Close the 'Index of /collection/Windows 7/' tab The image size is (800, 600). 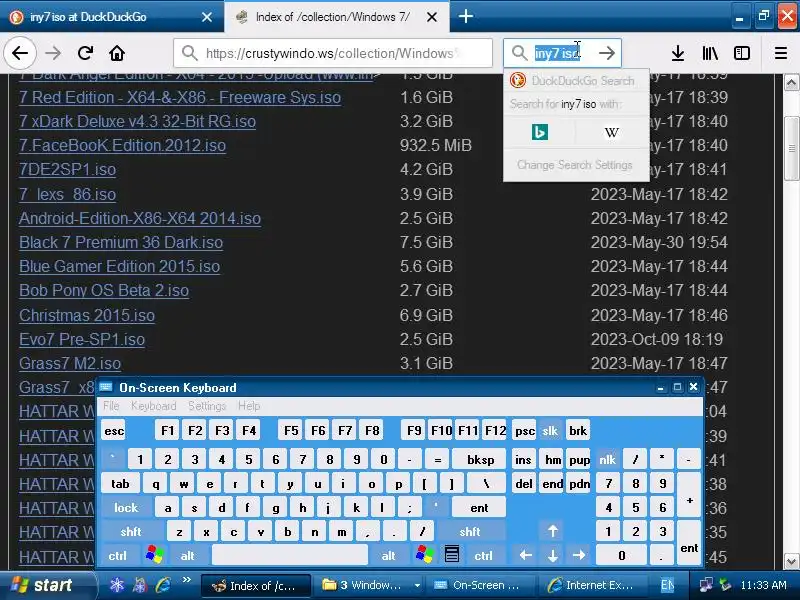[x=432, y=17]
